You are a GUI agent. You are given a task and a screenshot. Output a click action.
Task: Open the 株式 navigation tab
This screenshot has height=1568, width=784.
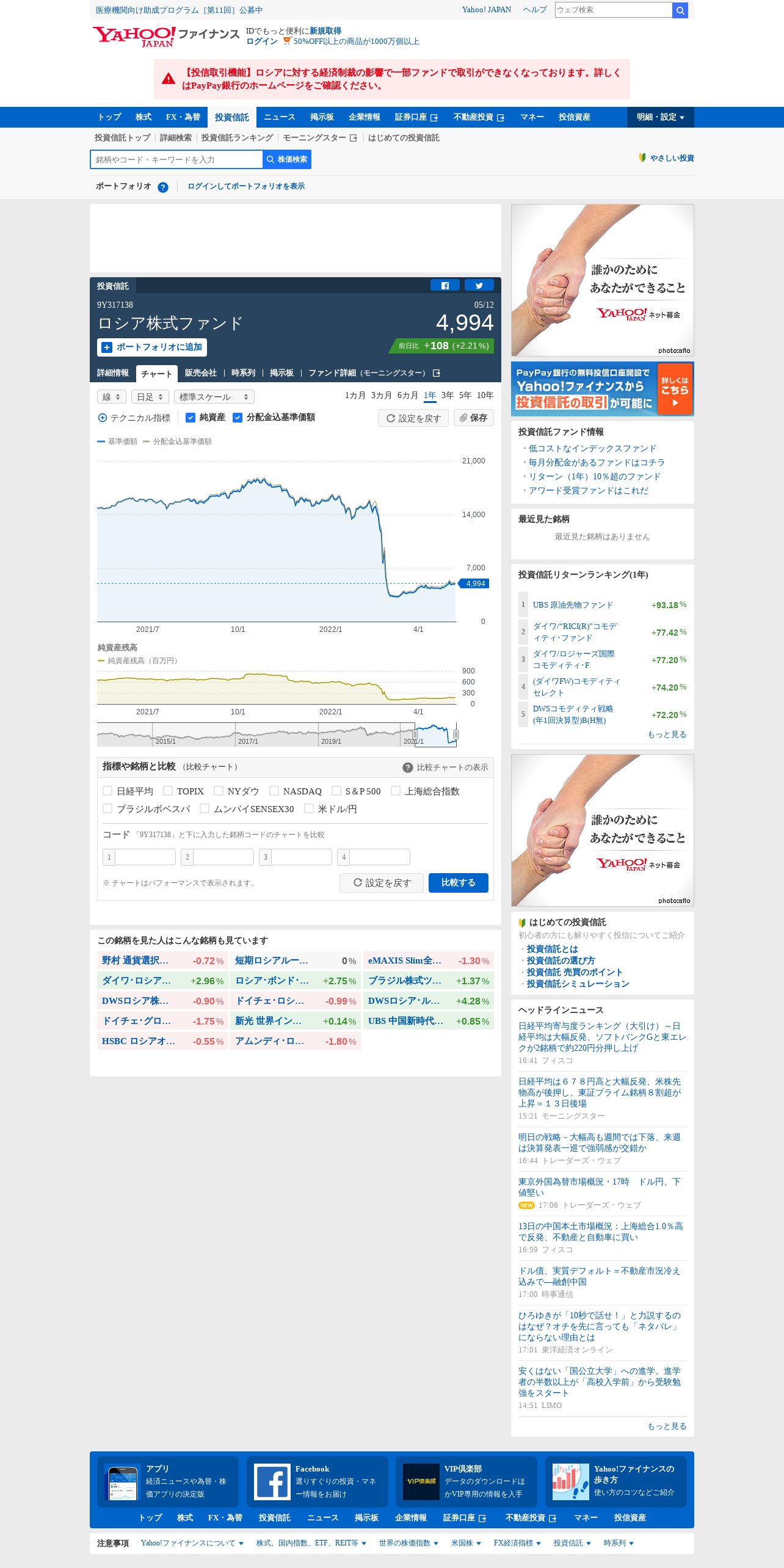point(143,117)
